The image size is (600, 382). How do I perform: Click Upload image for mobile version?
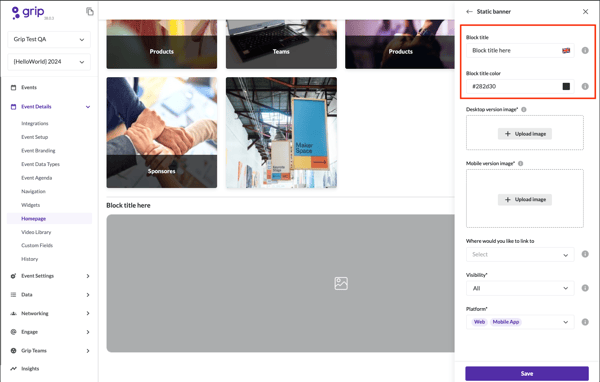click(525, 199)
